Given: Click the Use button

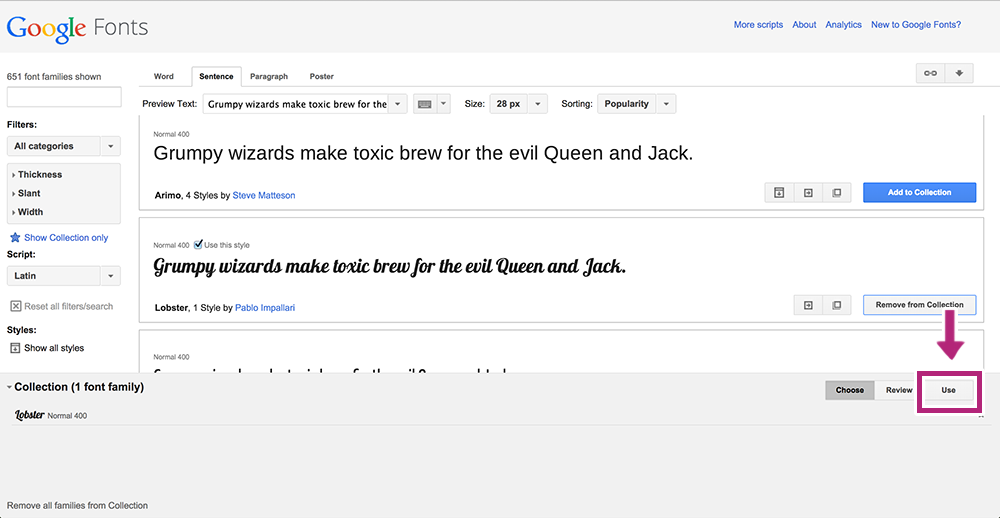Looking at the screenshot, I should 949,390.
